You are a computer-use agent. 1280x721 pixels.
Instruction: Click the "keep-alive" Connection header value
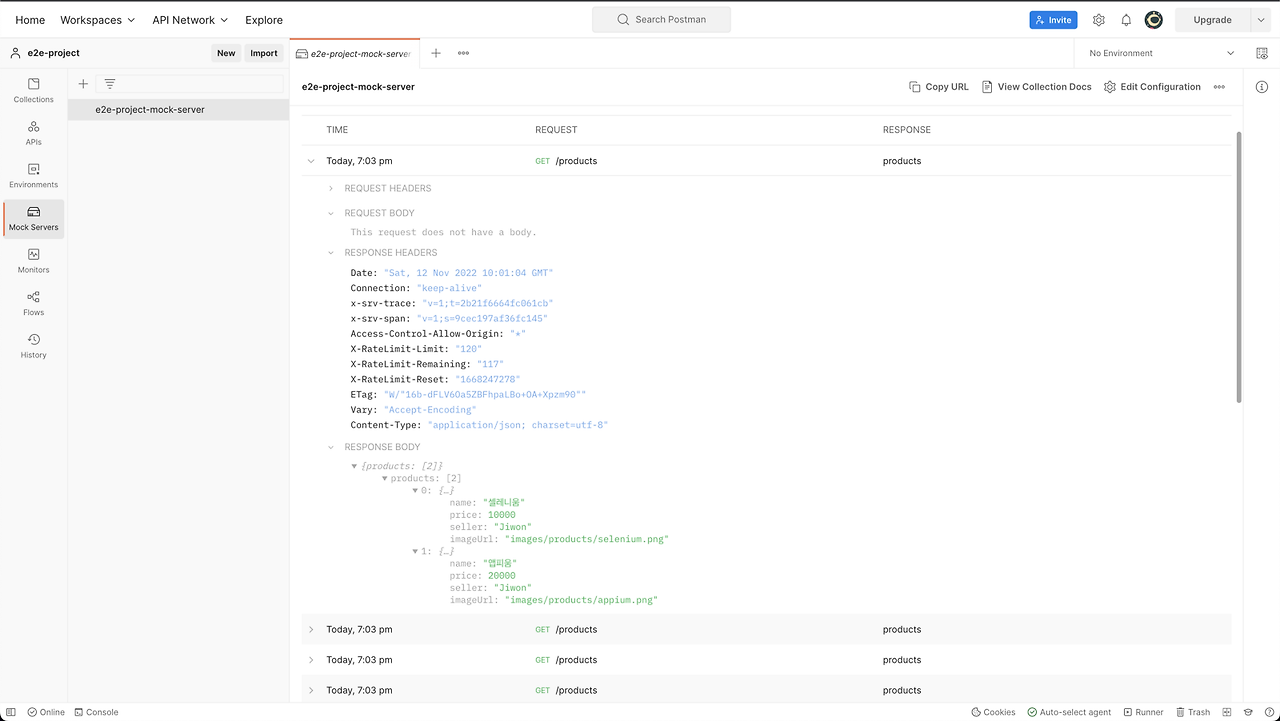click(449, 288)
